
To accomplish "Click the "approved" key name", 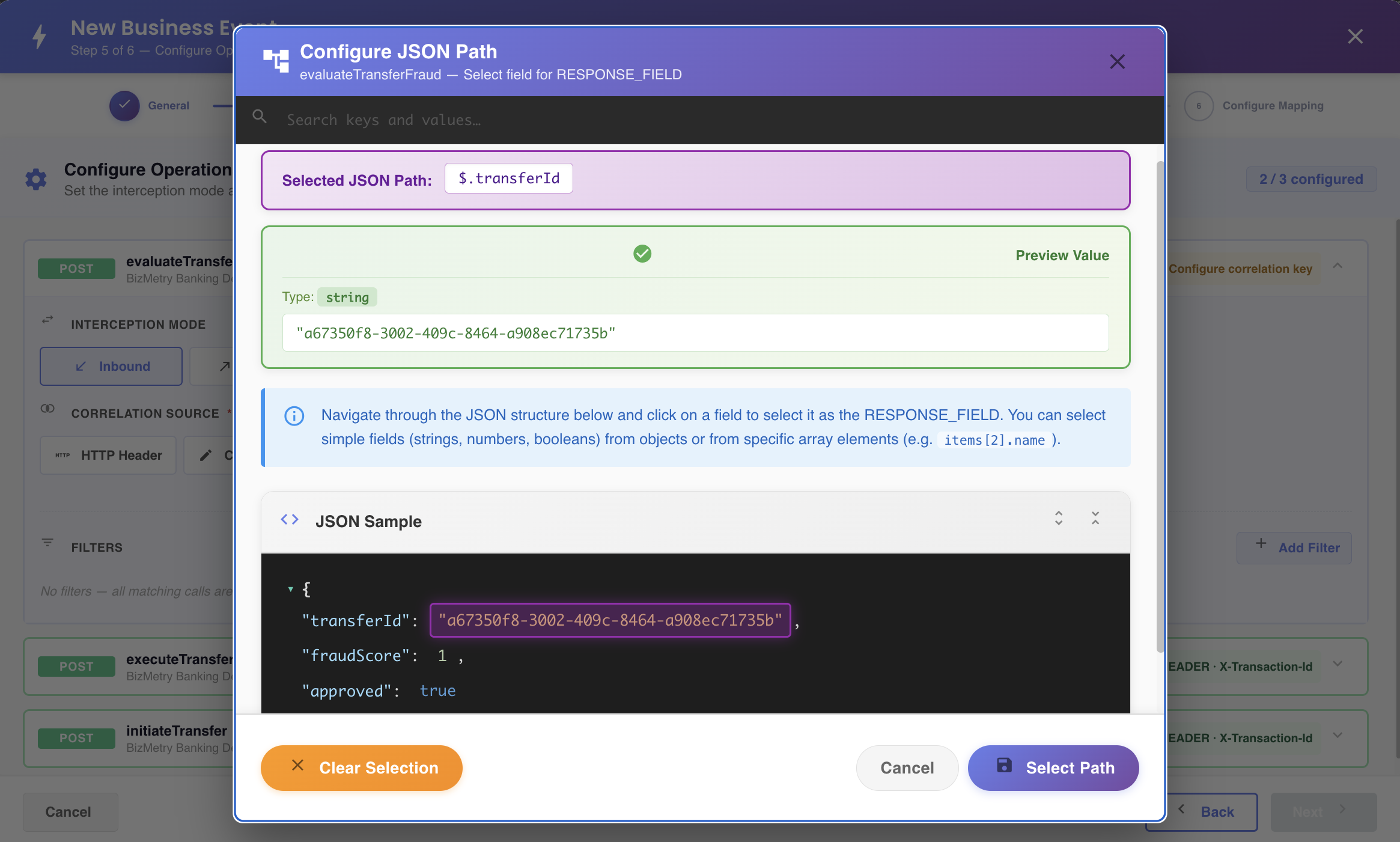I will tap(347, 691).
